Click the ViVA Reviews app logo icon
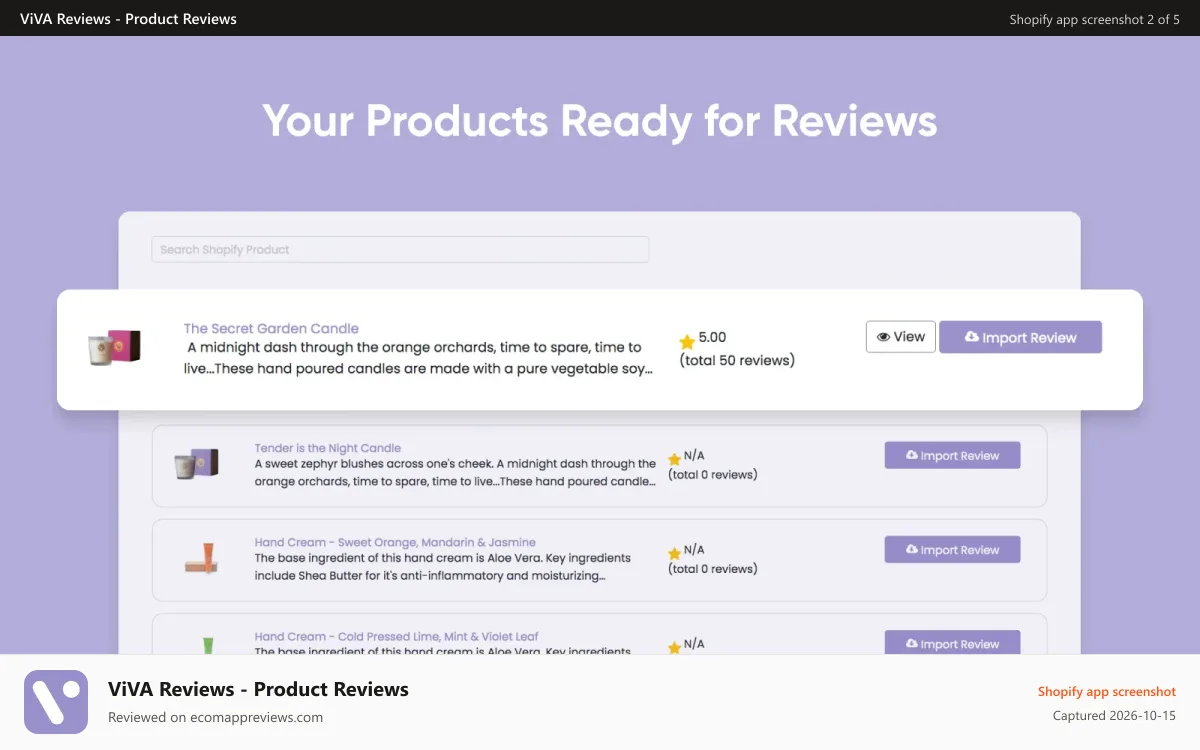Image resolution: width=1200 pixels, height=750 pixels. coord(56,702)
